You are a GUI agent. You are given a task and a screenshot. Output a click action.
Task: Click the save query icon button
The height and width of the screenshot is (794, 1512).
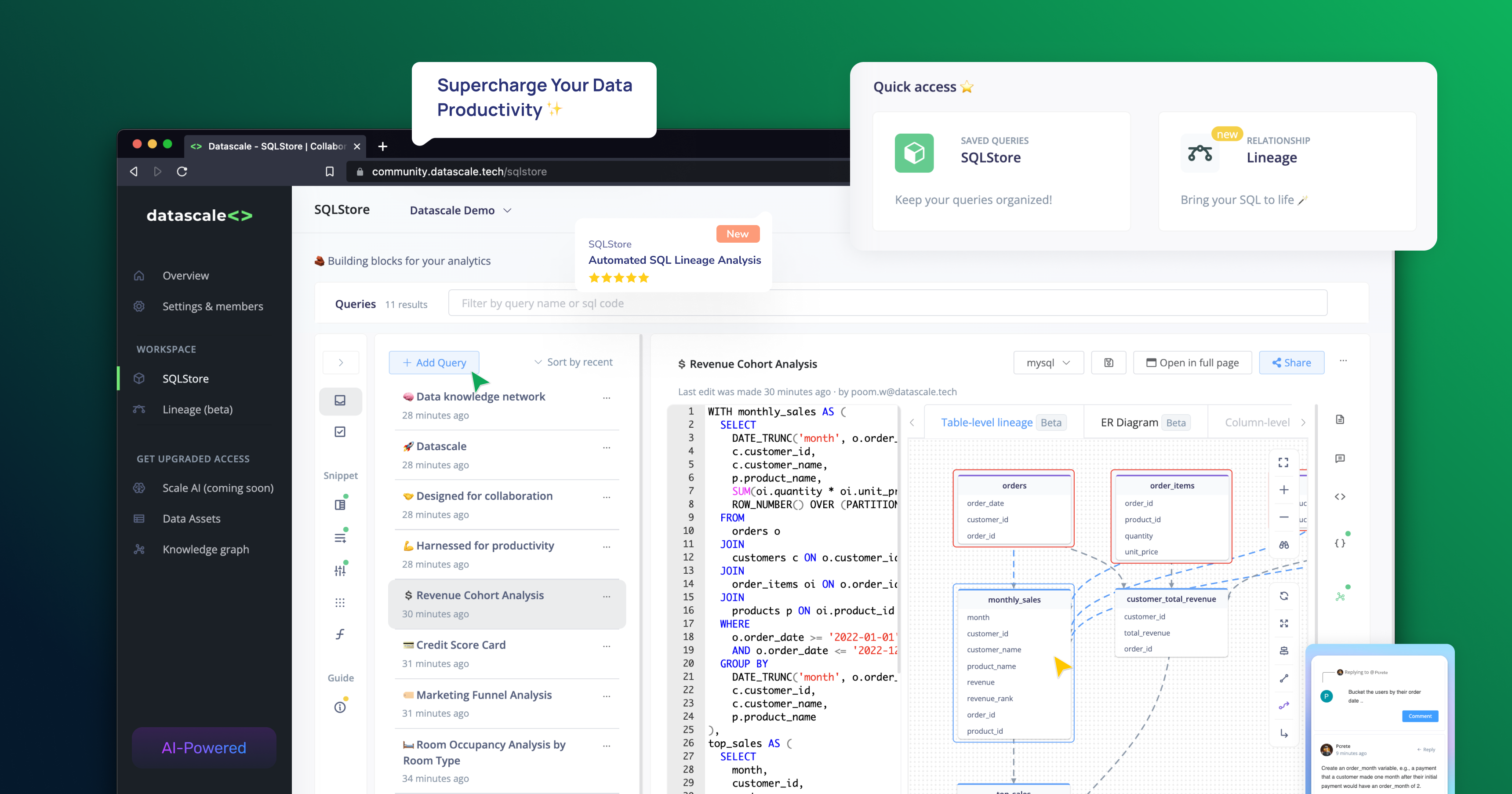tap(1108, 362)
